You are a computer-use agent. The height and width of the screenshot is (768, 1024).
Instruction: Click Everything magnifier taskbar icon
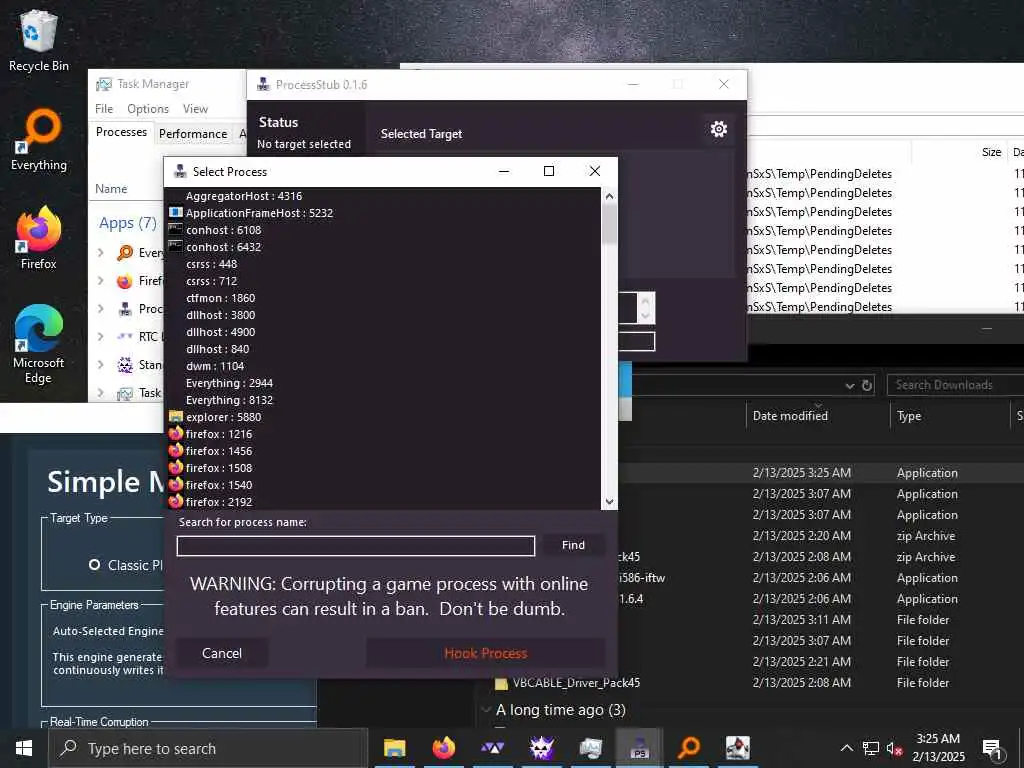[688, 748]
